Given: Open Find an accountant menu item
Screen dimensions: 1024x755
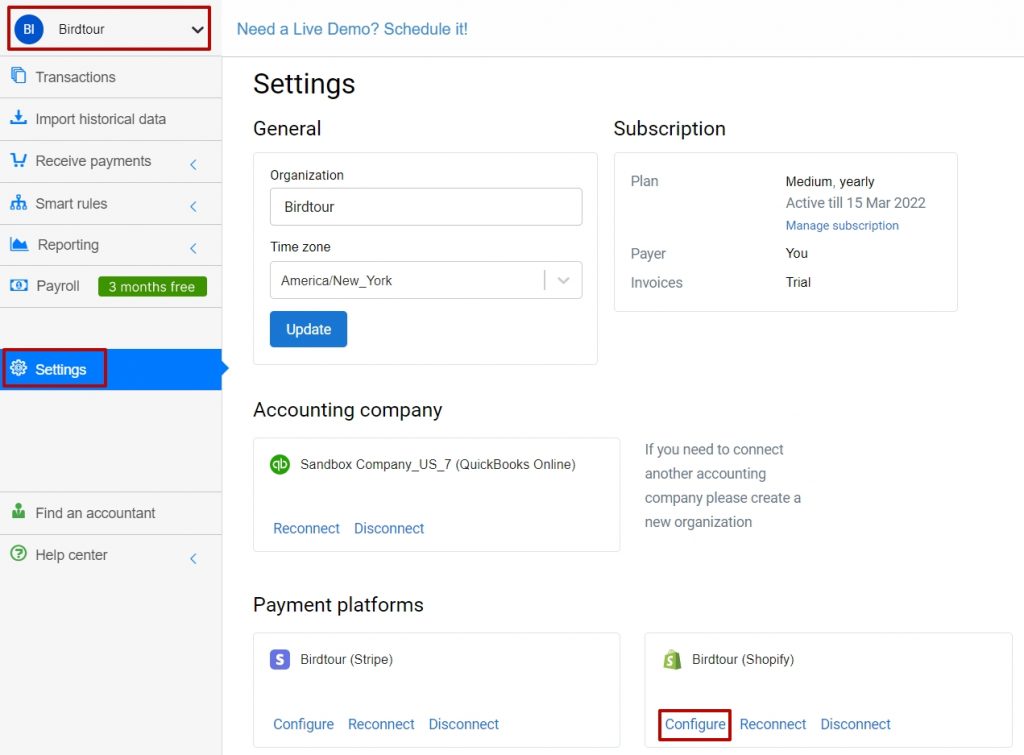Looking at the screenshot, I should [95, 513].
